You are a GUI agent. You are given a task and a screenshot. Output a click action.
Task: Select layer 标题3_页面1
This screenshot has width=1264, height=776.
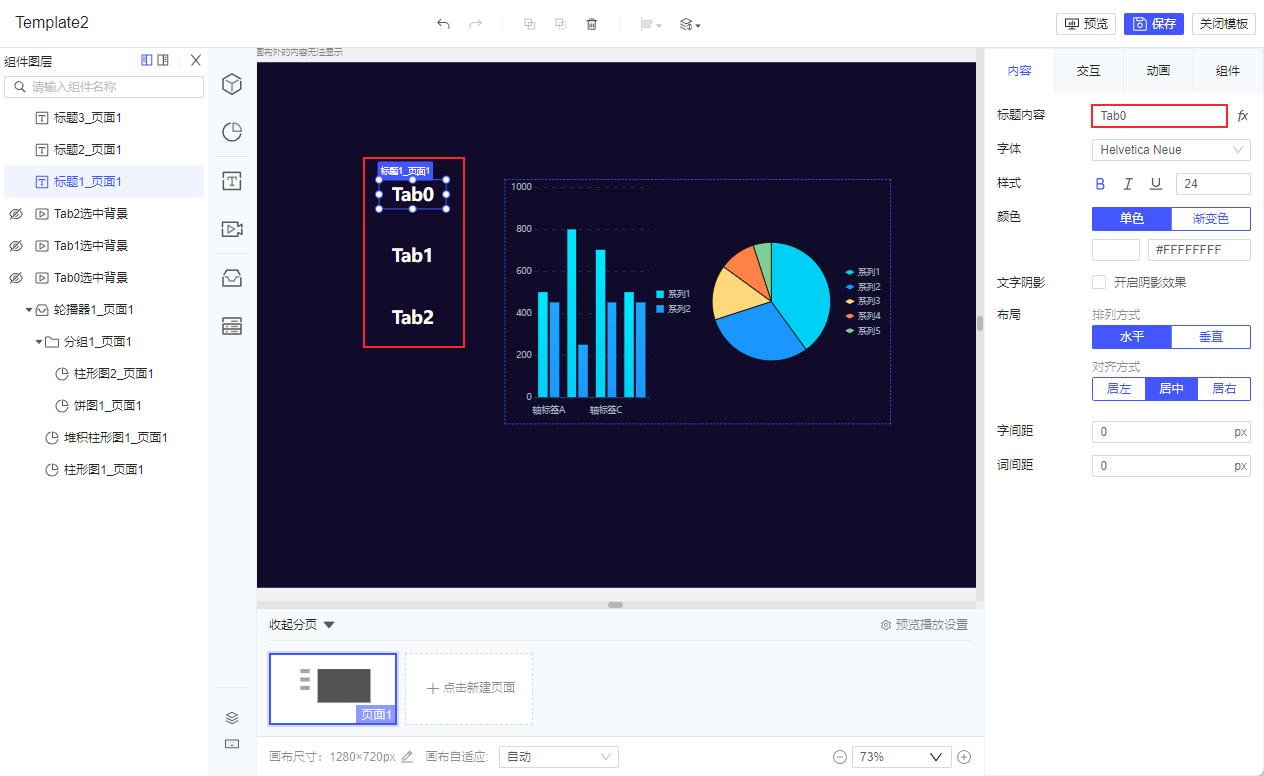104,118
